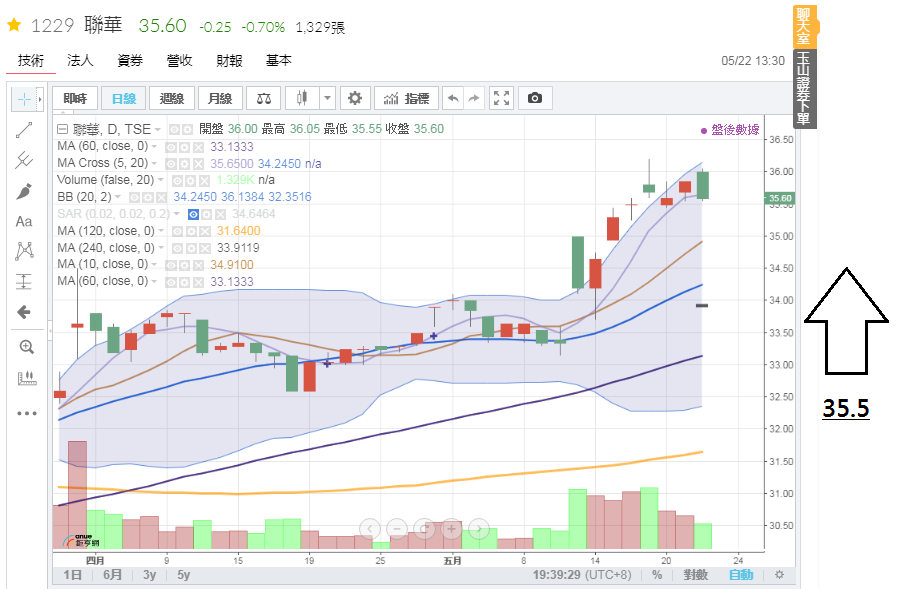Select the price range projection tool
The width and height of the screenshot is (900, 600).
pyautogui.click(x=24, y=281)
